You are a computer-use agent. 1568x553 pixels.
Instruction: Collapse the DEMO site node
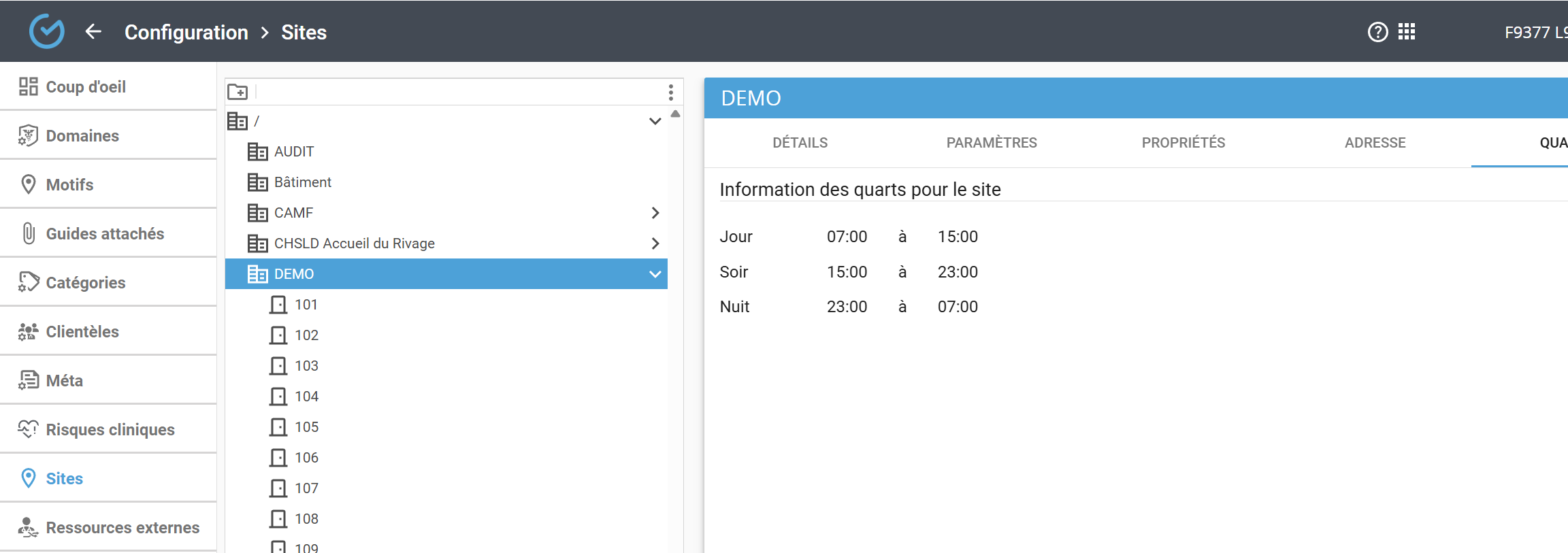[655, 274]
